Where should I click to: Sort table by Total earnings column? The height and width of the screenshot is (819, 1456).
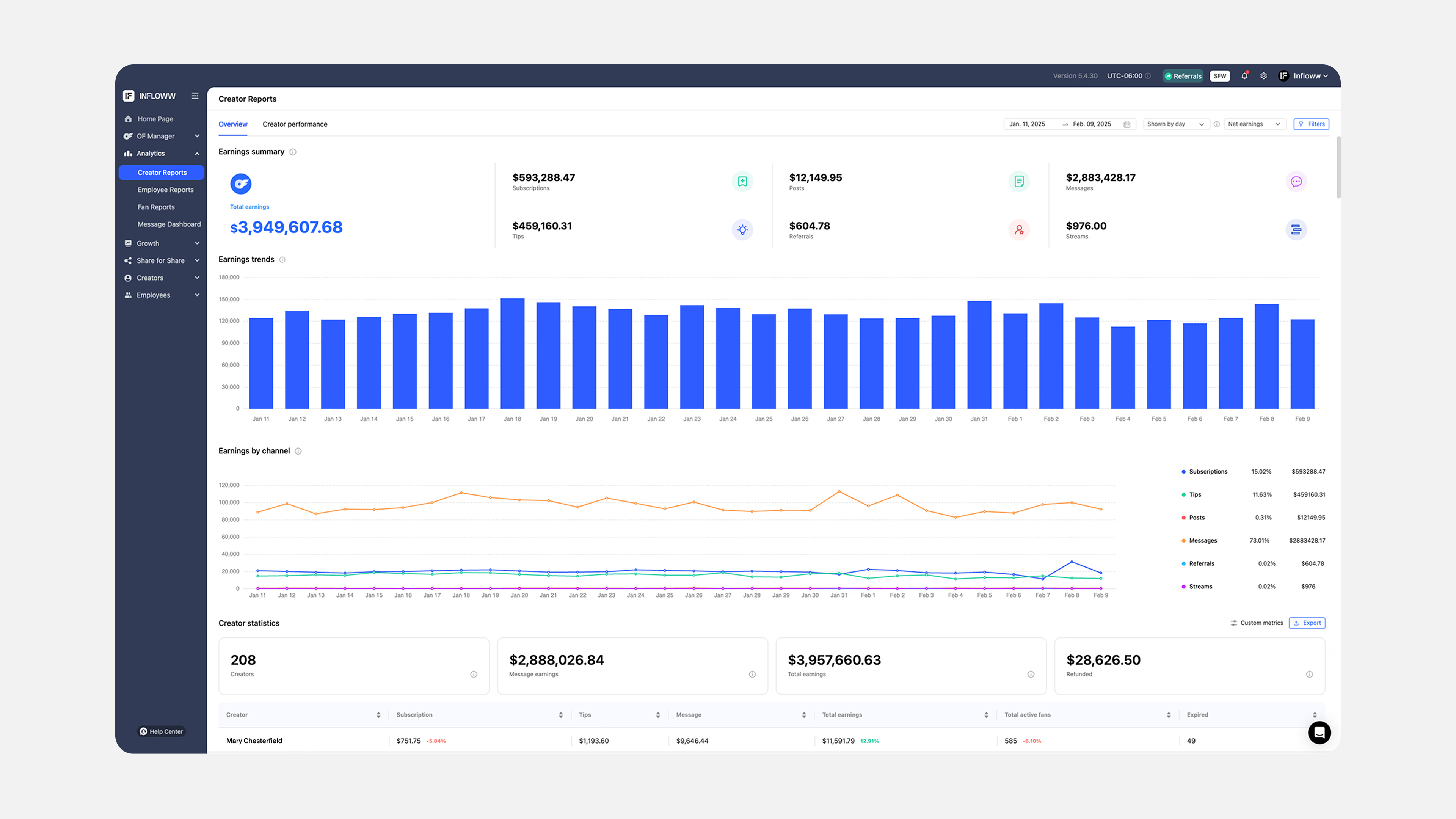986,715
